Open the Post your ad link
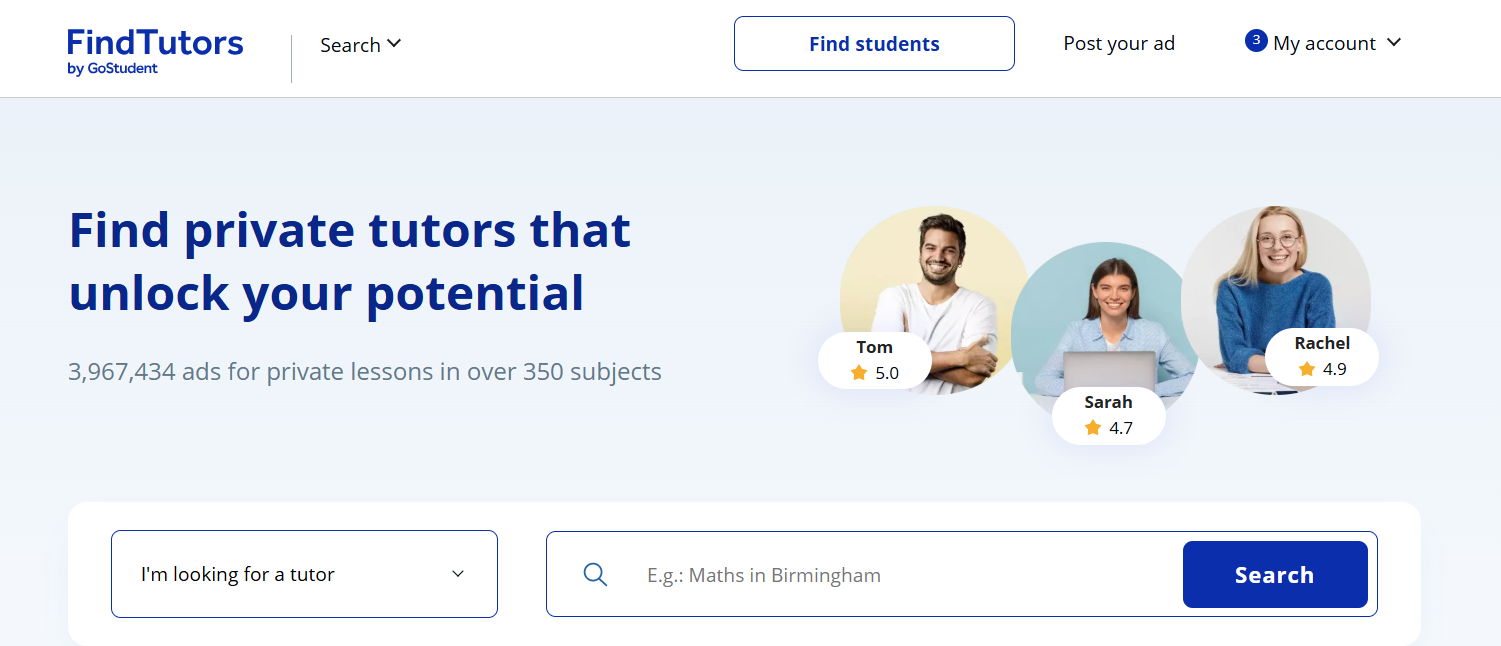Screen dimensions: 1501x646 tap(1119, 44)
